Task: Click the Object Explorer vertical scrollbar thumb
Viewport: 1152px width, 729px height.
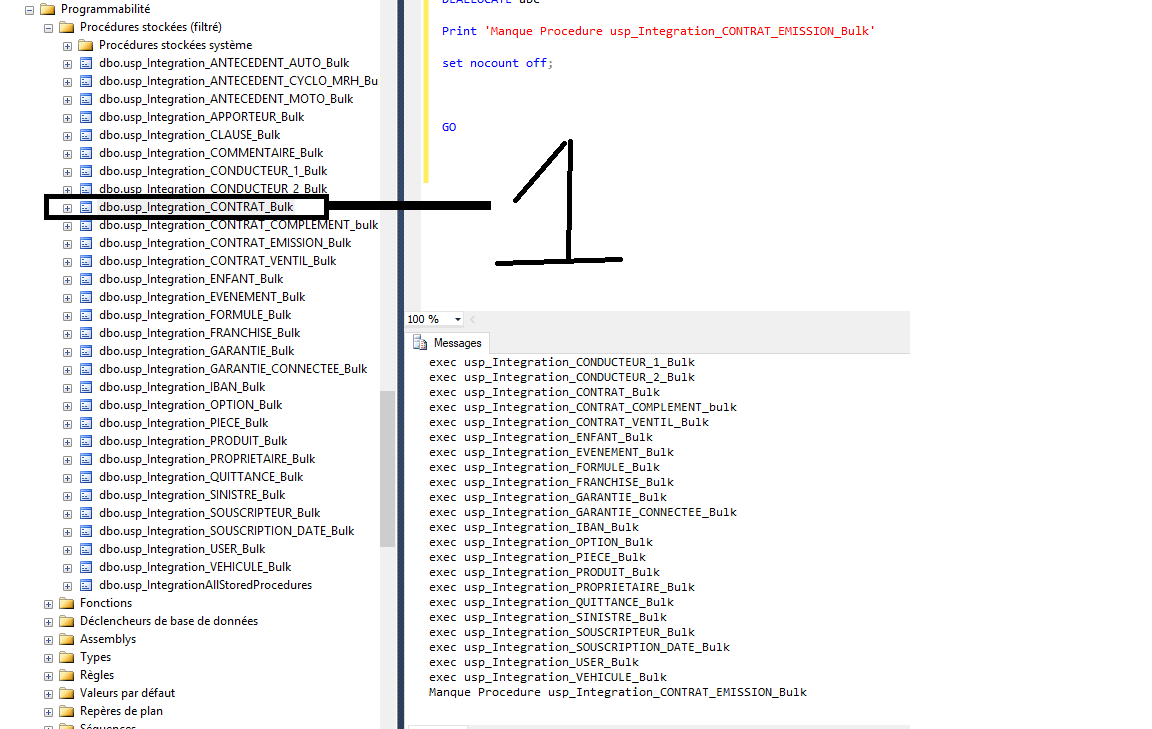Action: 387,469
